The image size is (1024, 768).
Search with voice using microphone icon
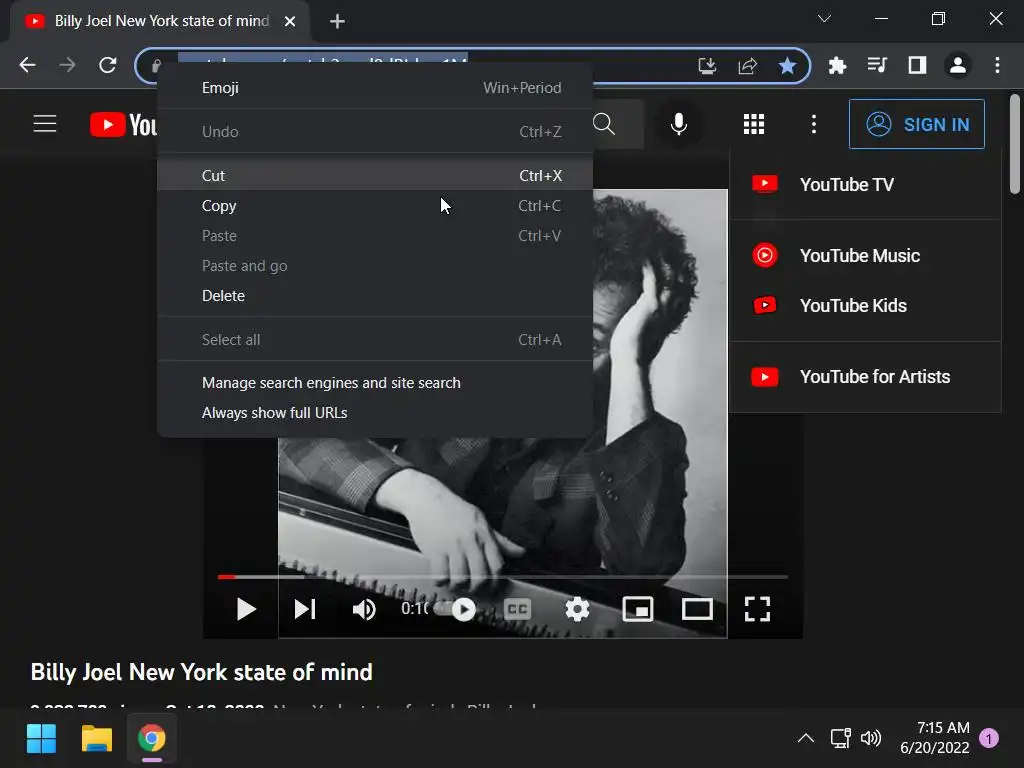point(679,123)
